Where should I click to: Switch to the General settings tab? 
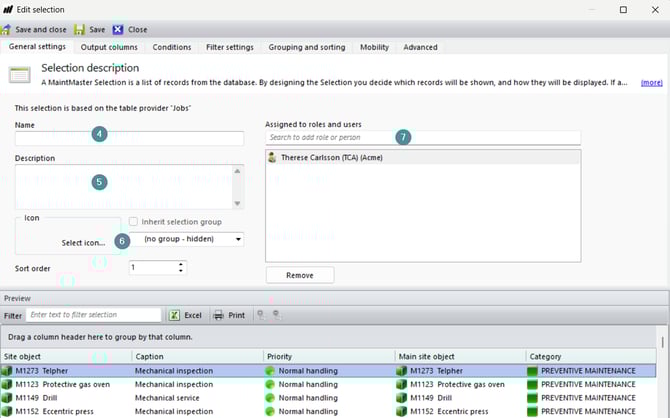pos(37,47)
